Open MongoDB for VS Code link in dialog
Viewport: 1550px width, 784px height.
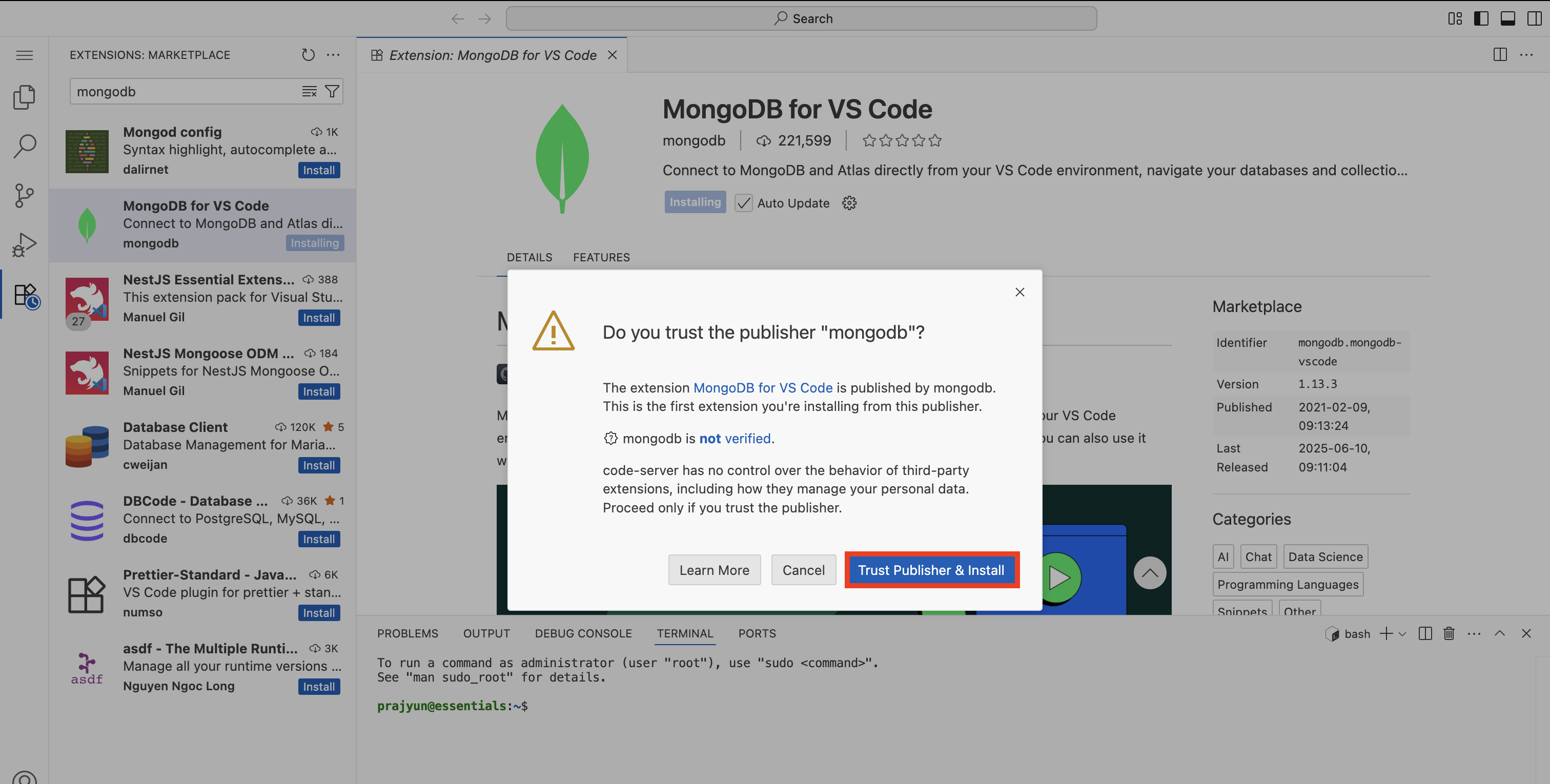763,387
